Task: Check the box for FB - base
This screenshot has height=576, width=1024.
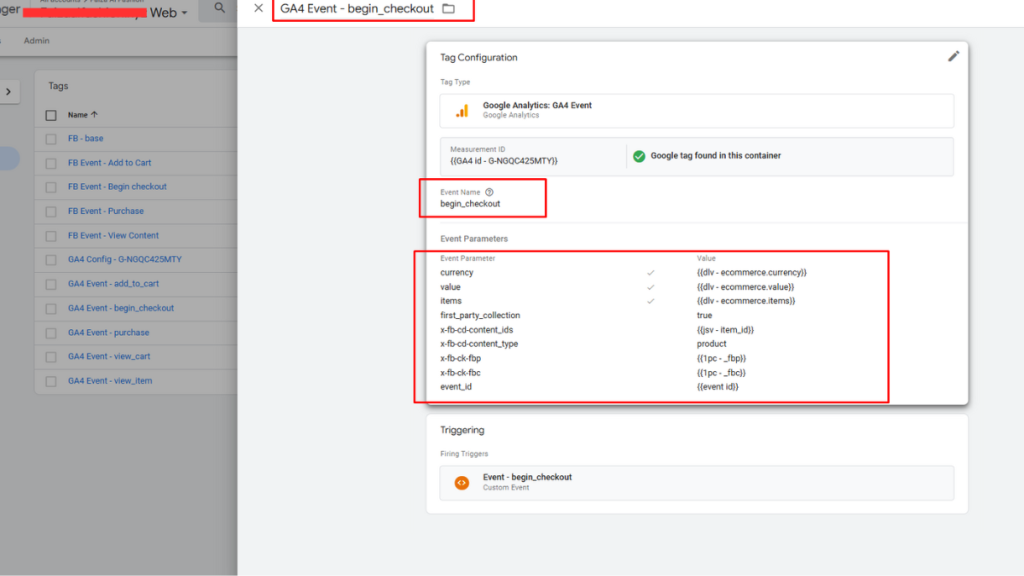Action: (x=51, y=139)
